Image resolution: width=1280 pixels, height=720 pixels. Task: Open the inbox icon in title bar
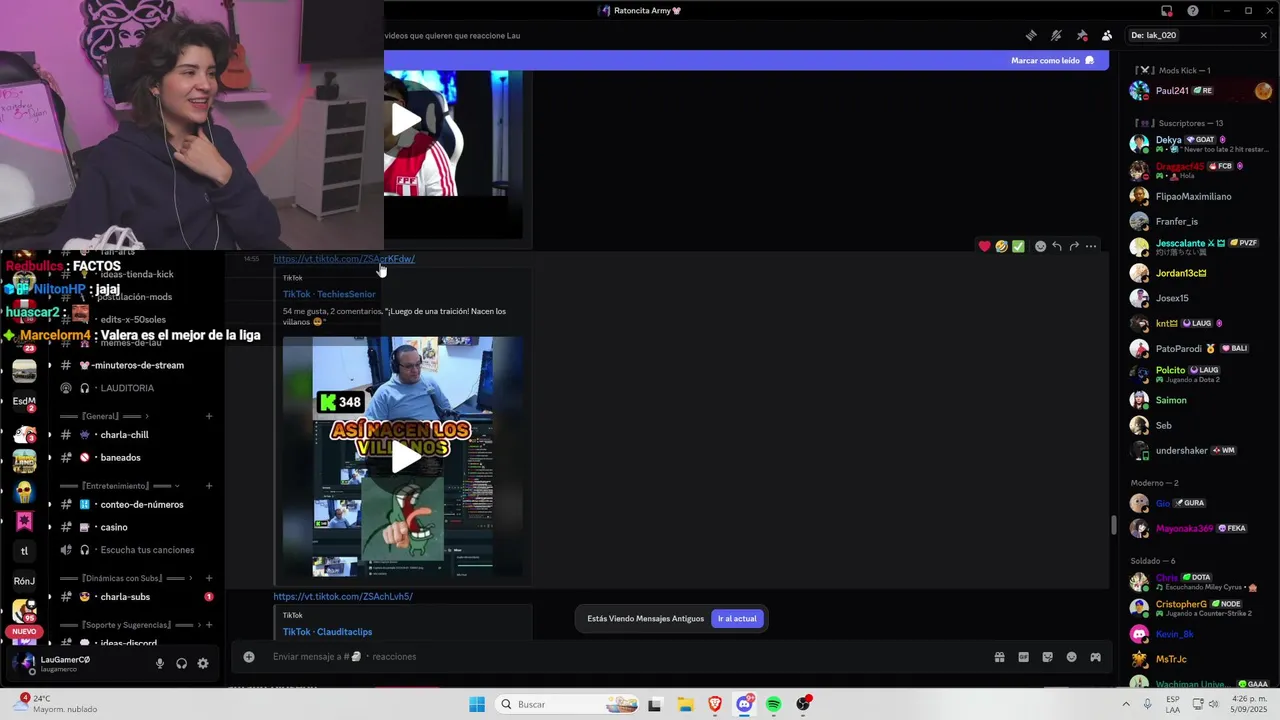coord(1167,11)
